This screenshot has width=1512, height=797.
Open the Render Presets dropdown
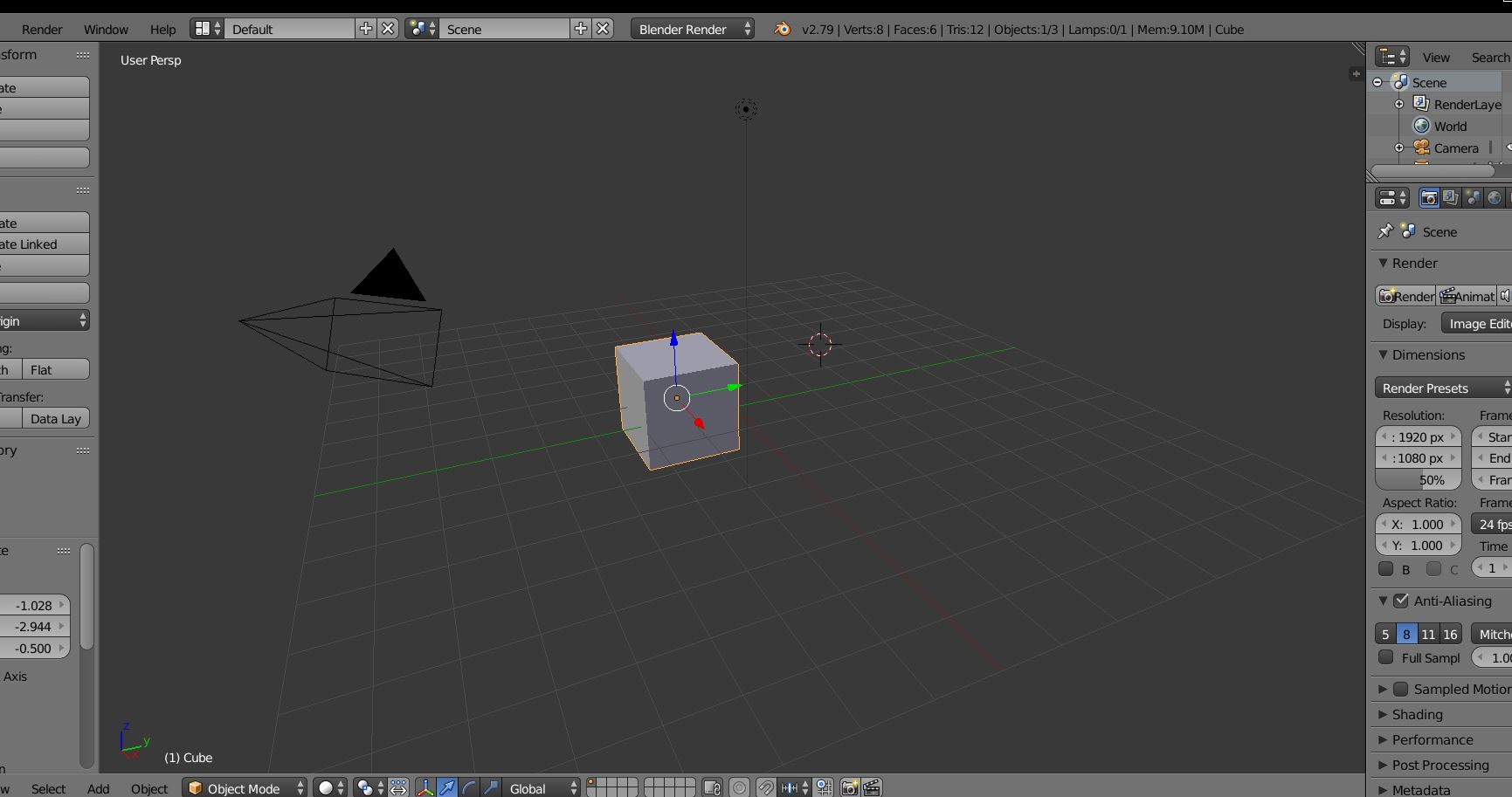(1444, 388)
